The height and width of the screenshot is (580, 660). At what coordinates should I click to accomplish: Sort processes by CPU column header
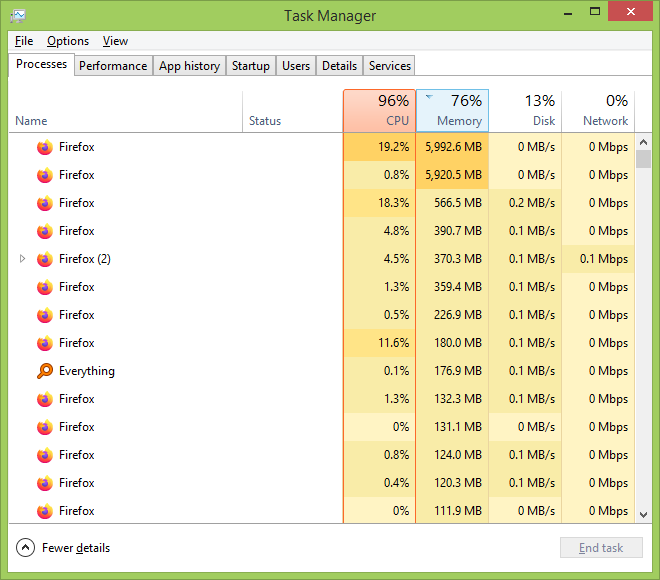point(380,111)
